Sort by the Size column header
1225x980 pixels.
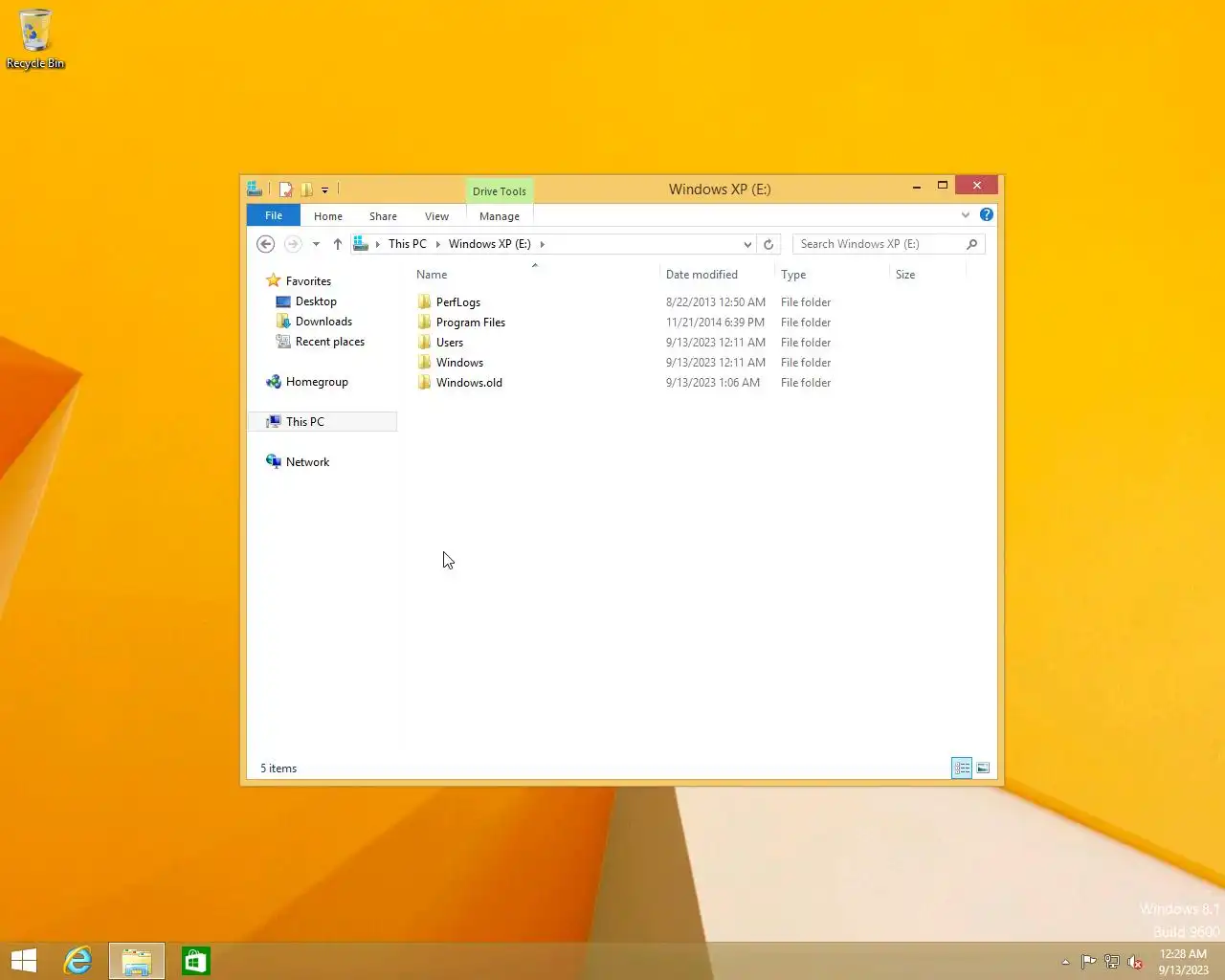pyautogui.click(x=927, y=275)
